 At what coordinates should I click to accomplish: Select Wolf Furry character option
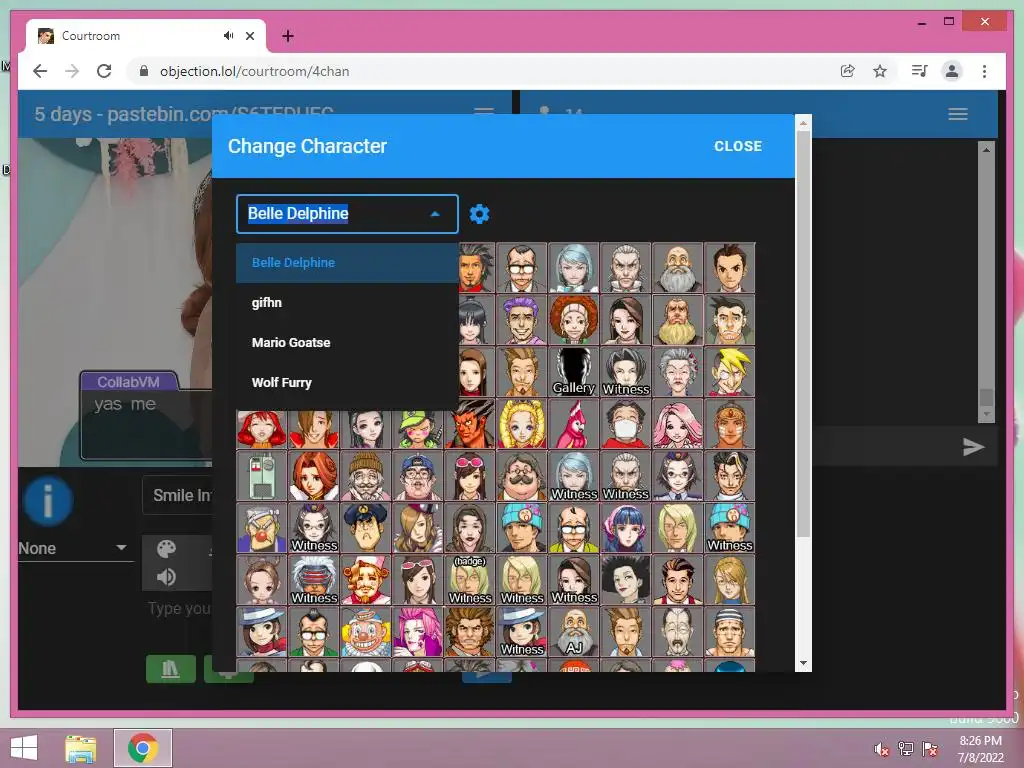347,382
